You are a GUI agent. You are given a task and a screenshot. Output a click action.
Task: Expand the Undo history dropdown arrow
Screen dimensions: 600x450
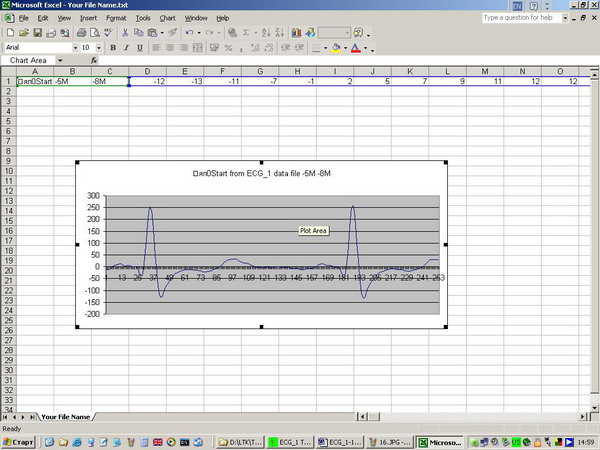coord(199,33)
